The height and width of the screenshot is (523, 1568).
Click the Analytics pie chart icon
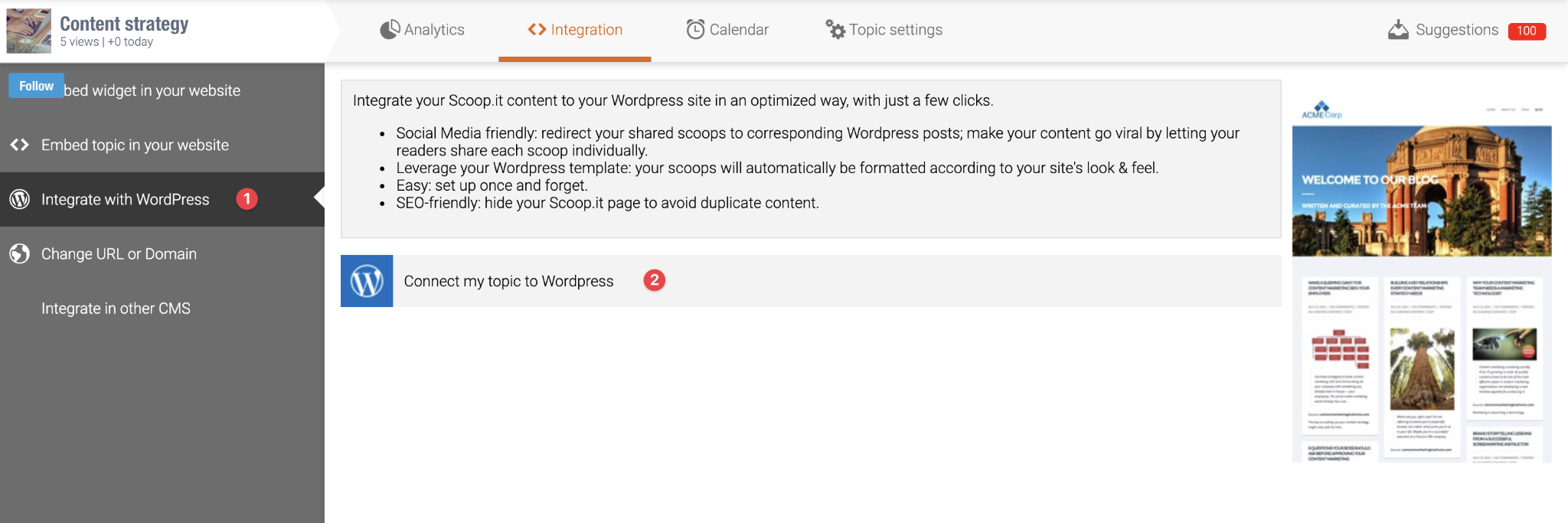[390, 29]
